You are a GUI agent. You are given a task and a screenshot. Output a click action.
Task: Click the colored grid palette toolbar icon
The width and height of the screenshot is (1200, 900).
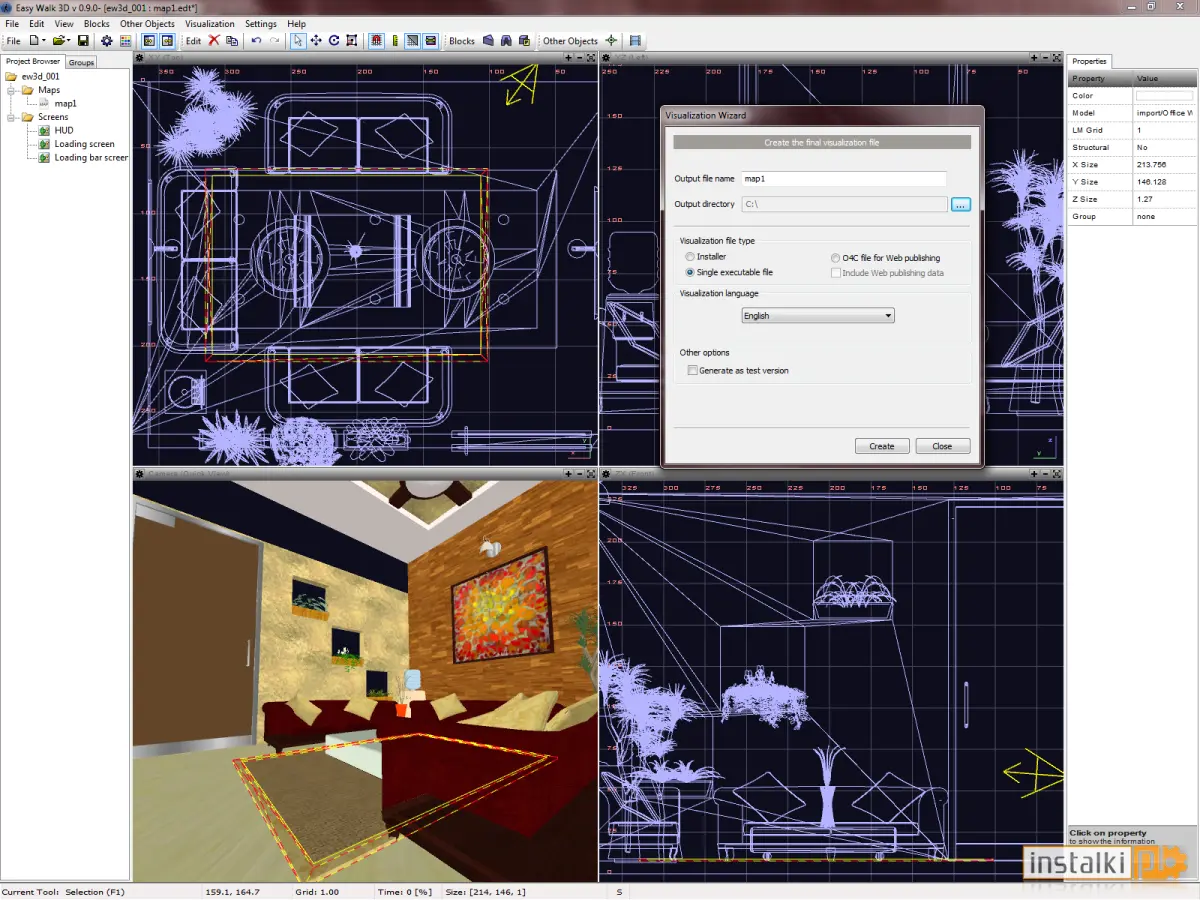click(x=125, y=41)
